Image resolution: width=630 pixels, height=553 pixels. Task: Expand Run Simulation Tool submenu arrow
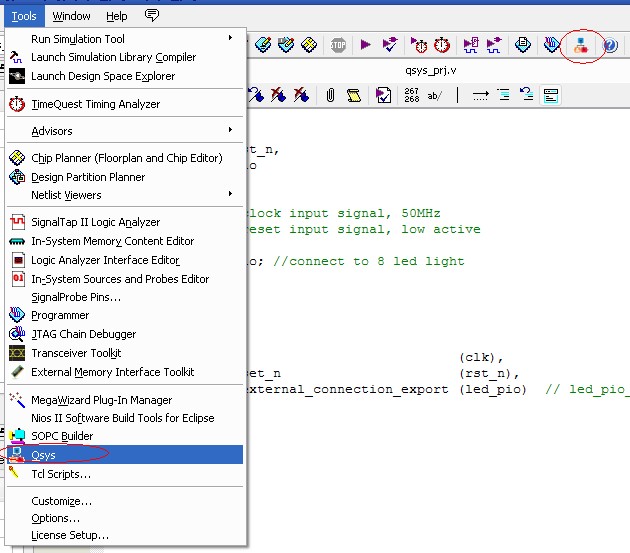tap(230, 38)
